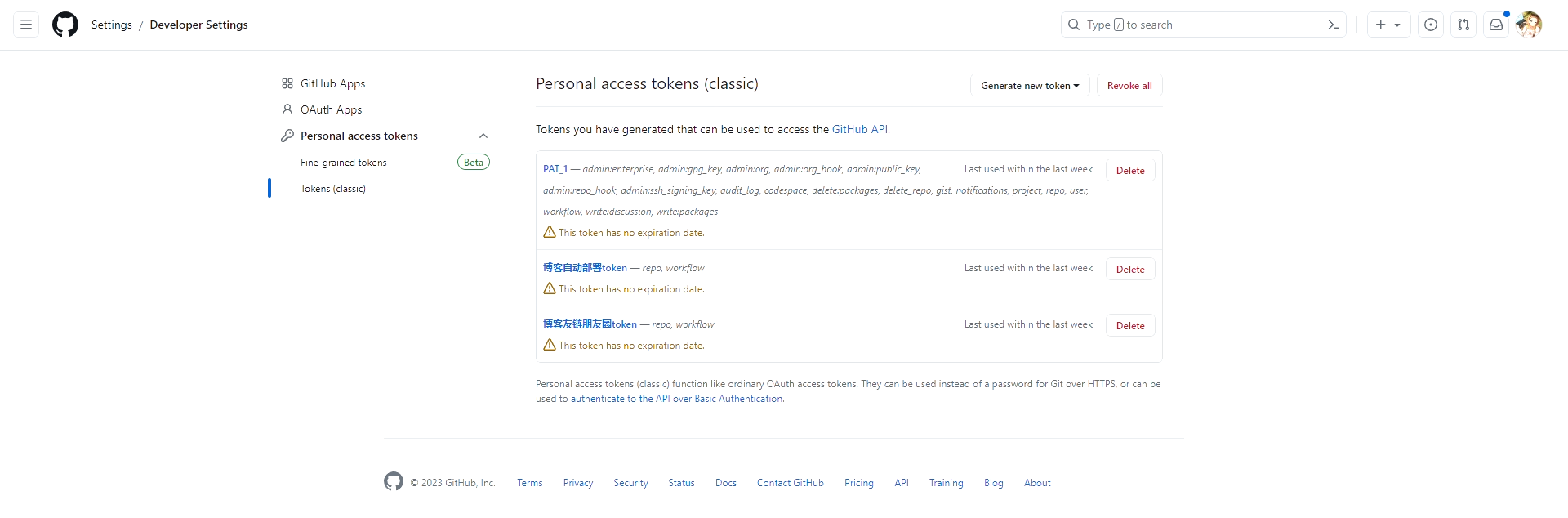The image size is (1568, 518).
Task: Delete the 博客友链朋友圈token token
Action: tap(1130, 325)
